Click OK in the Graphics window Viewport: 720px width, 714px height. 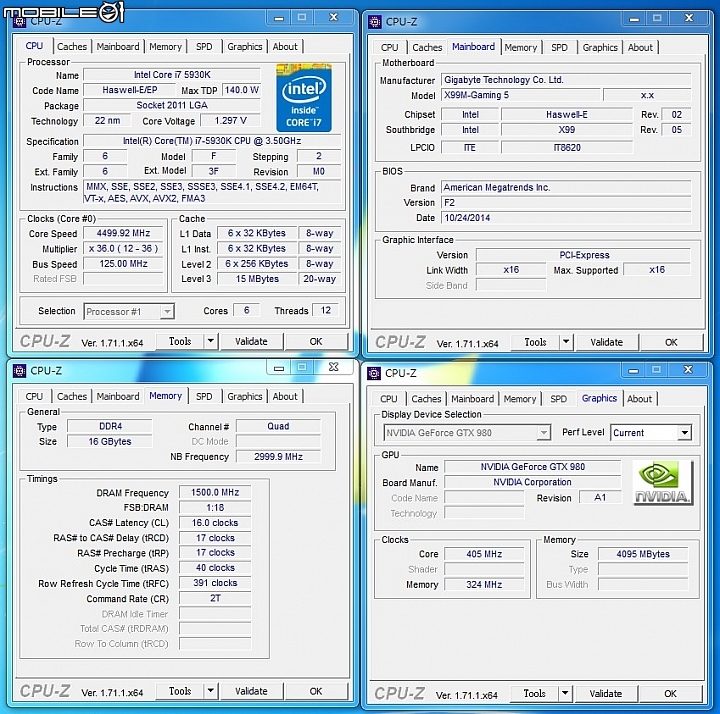[670, 693]
